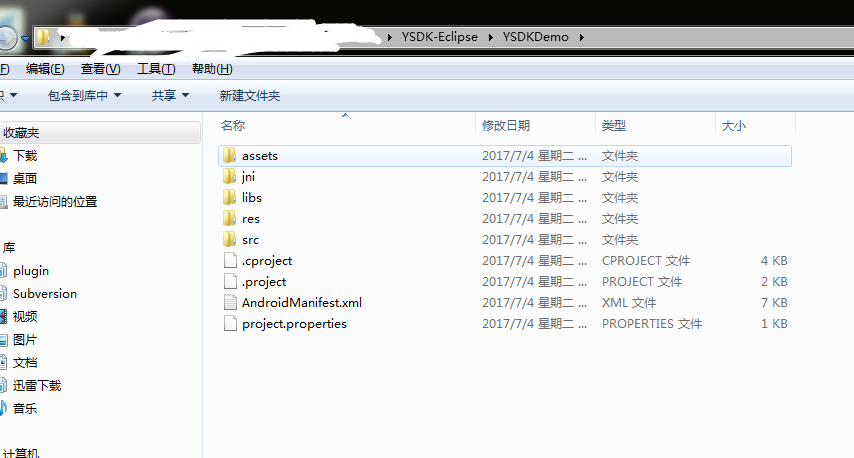Open the 查看(V) menu
Image resolution: width=854 pixels, height=458 pixels.
(x=100, y=69)
